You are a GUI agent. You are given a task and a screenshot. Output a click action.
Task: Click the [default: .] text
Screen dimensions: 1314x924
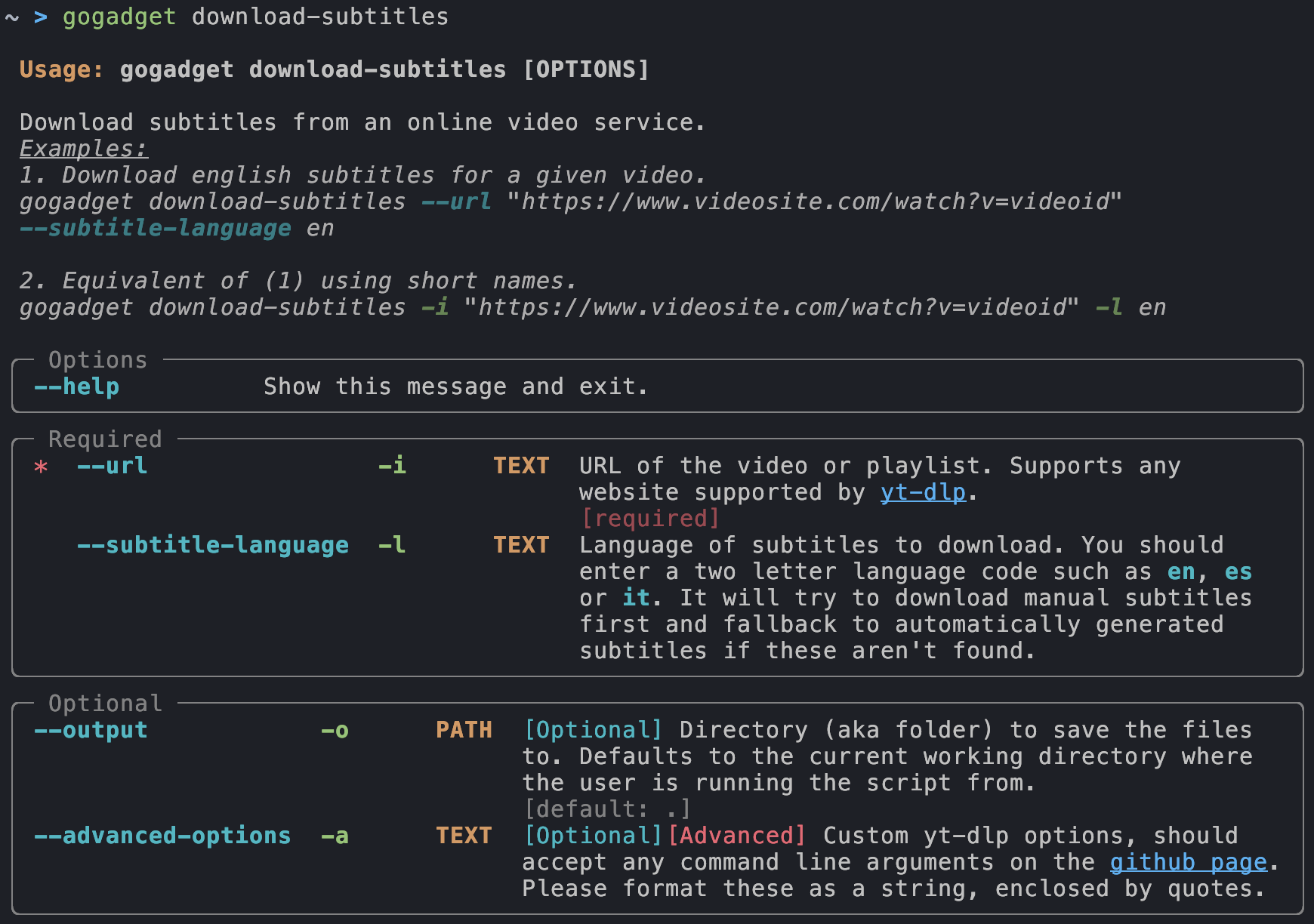[x=607, y=809]
